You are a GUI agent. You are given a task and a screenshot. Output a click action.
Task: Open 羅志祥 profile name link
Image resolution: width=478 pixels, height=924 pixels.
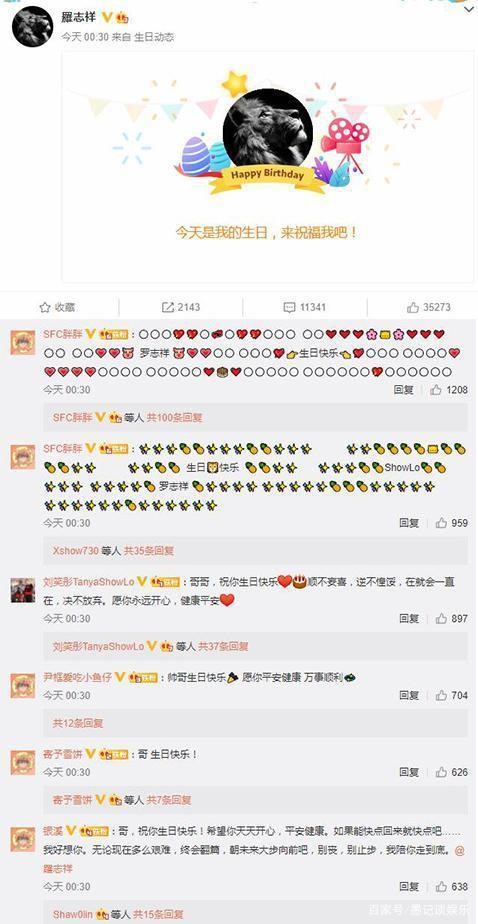[80, 18]
